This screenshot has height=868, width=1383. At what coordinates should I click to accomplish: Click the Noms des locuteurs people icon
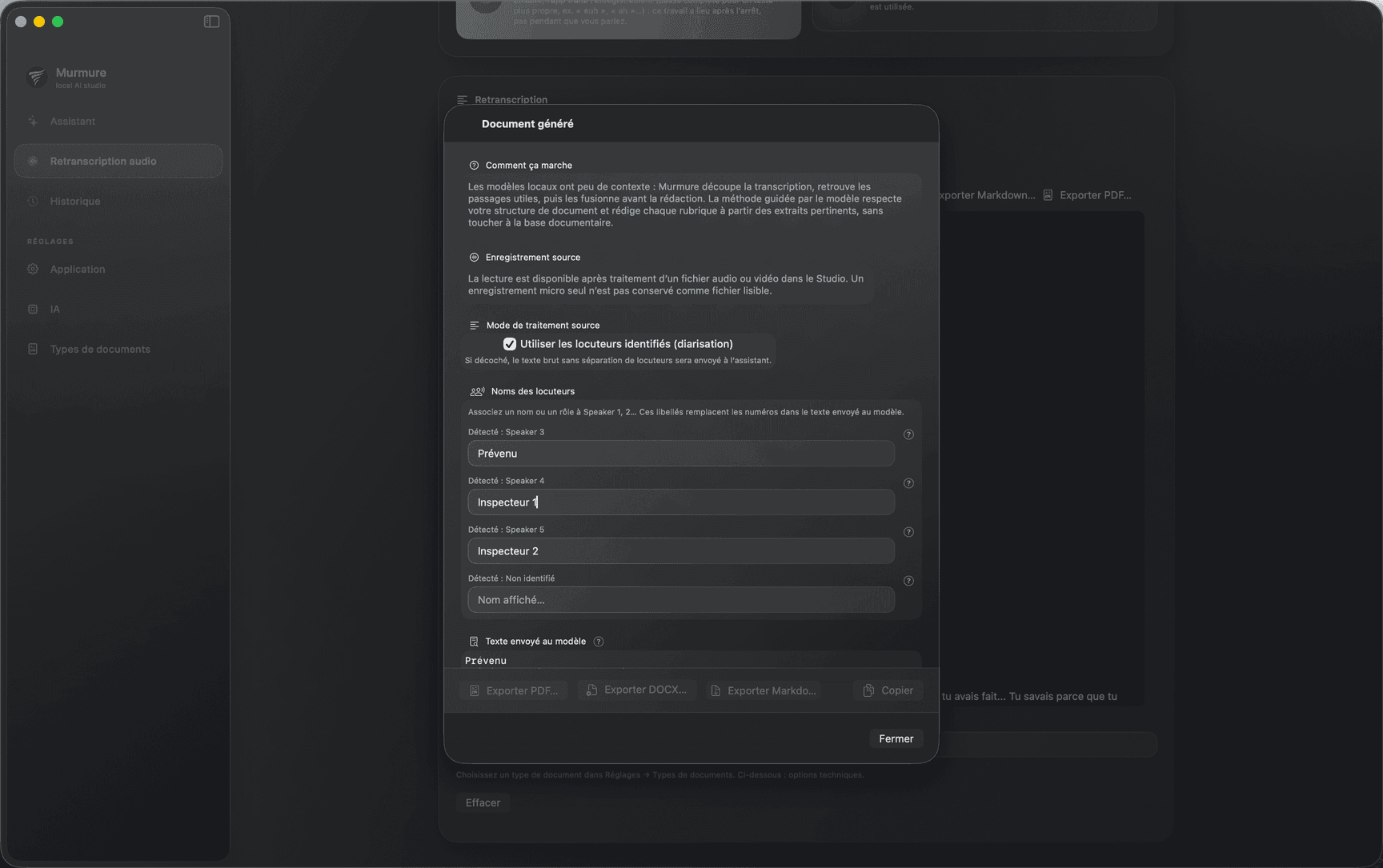477,392
